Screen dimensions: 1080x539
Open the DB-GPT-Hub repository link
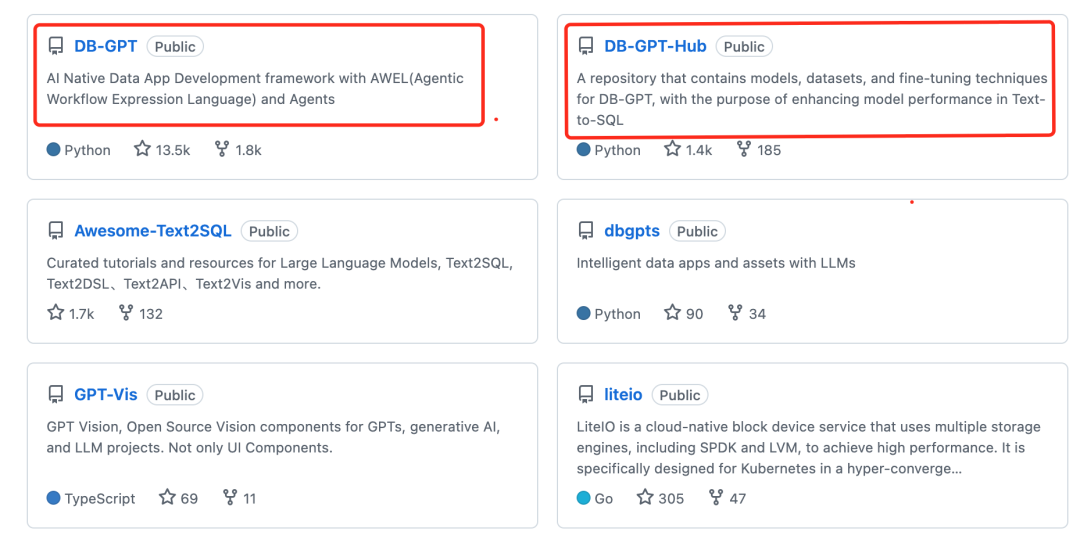tap(655, 47)
